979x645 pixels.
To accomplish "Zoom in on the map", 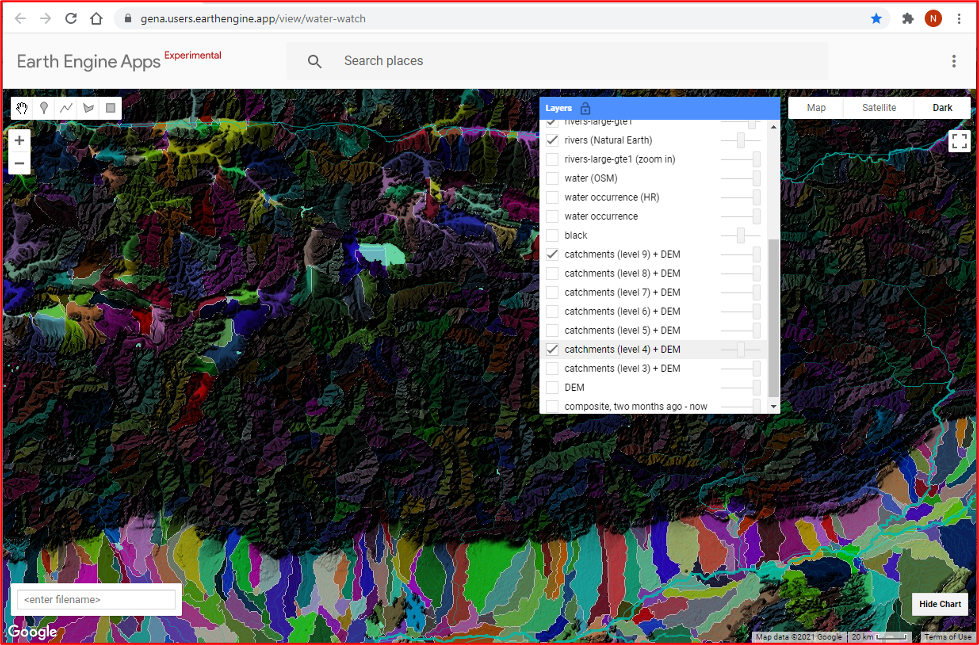I will click(19, 141).
